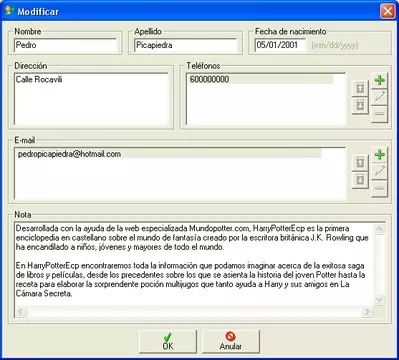
Task: Add a new phone number with green plus
Action: tap(379, 80)
